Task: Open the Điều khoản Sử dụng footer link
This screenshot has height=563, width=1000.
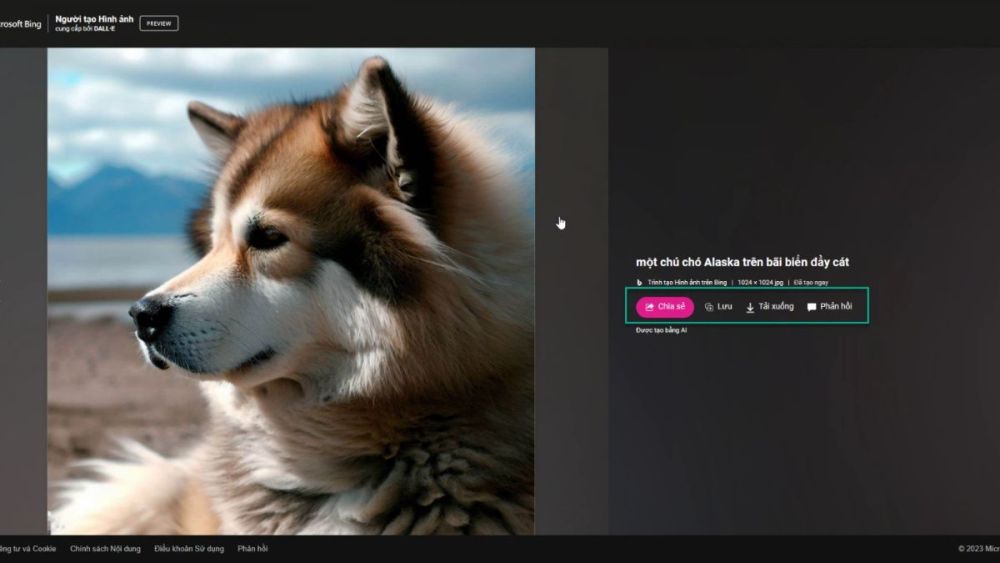Action: pos(189,548)
